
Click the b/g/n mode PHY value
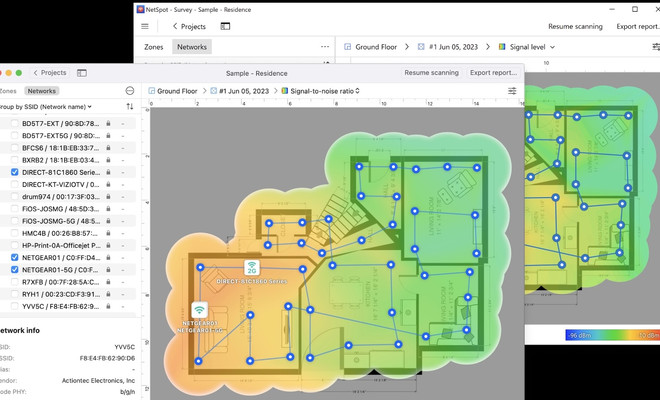[x=128, y=392]
